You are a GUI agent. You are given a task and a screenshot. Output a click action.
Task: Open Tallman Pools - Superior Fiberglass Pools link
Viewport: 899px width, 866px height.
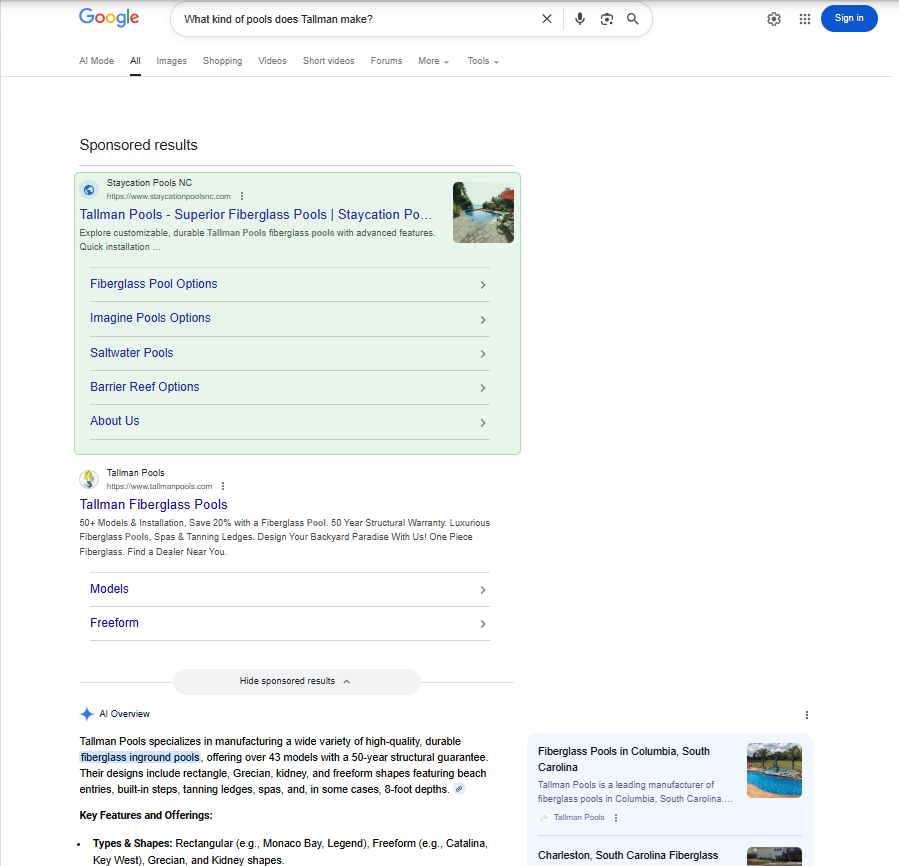[x=256, y=214]
